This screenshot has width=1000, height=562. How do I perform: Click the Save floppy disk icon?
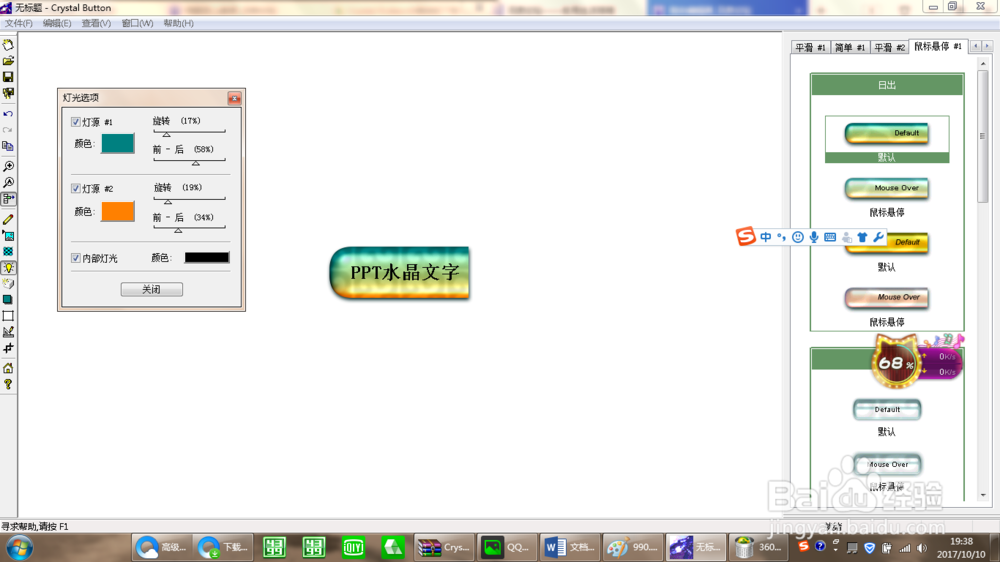(8, 77)
